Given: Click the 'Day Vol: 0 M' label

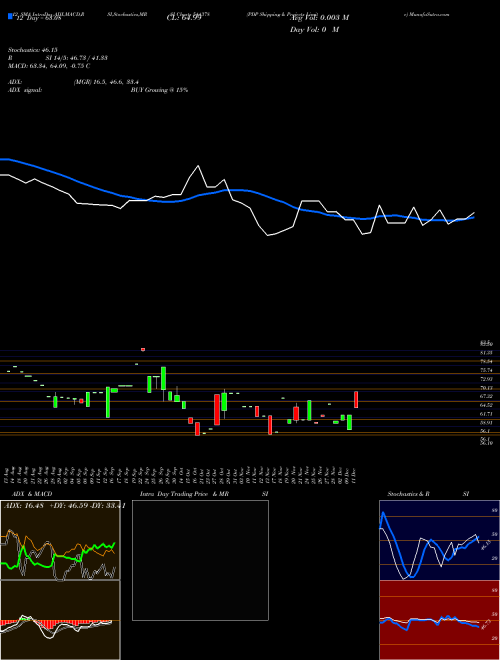Looking at the screenshot, I should point(314,30).
